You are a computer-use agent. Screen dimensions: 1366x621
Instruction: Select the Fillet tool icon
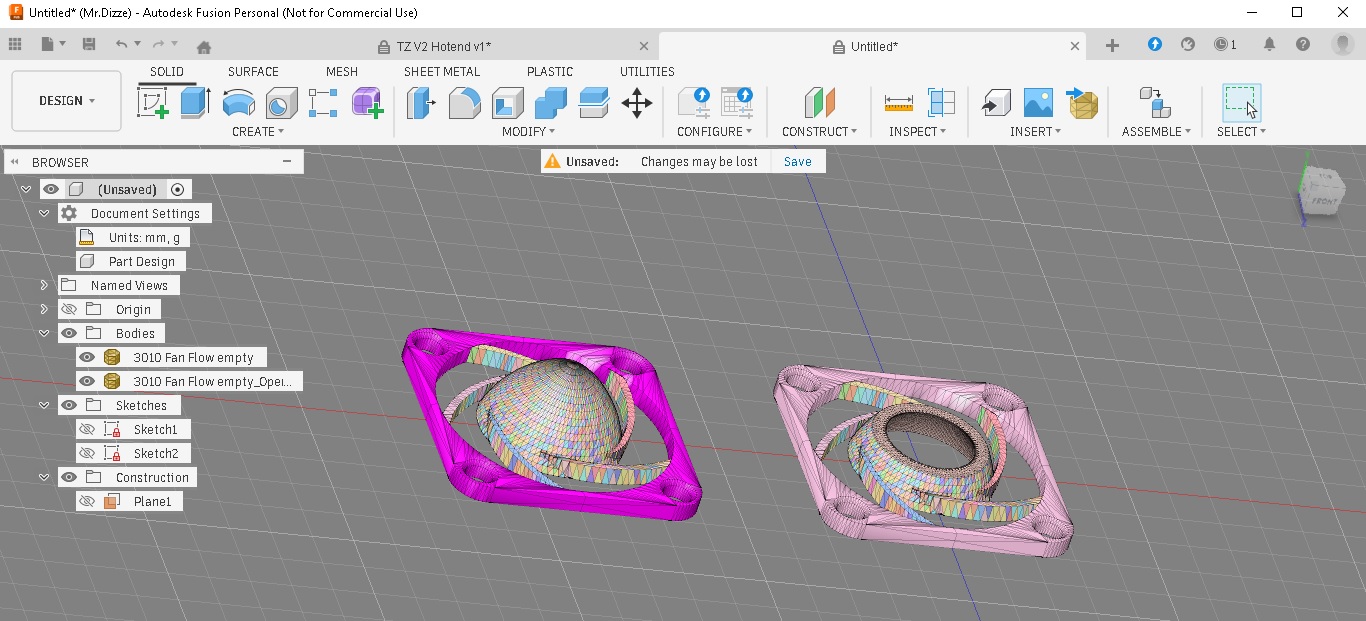[x=464, y=102]
